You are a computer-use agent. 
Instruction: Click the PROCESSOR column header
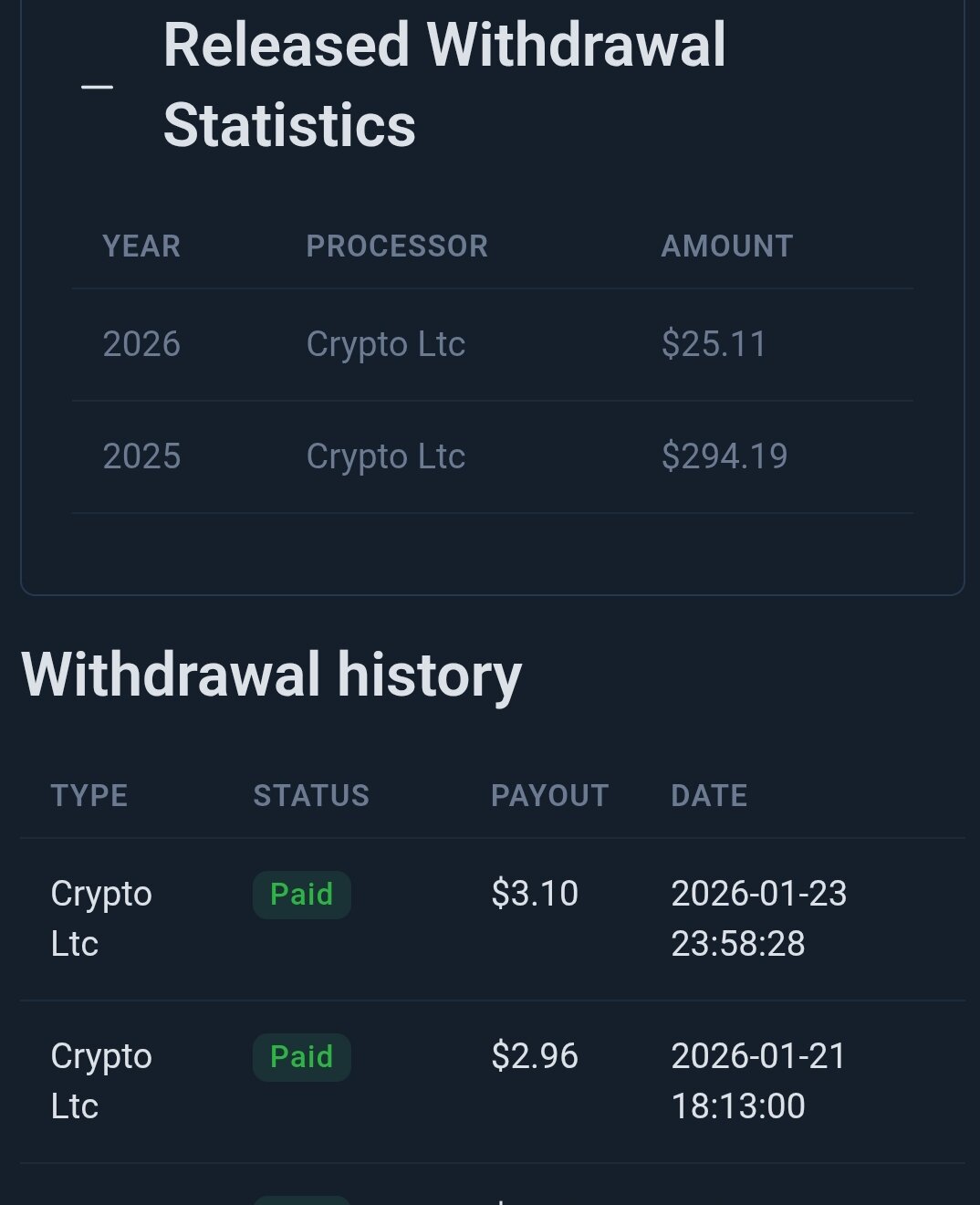(x=397, y=246)
